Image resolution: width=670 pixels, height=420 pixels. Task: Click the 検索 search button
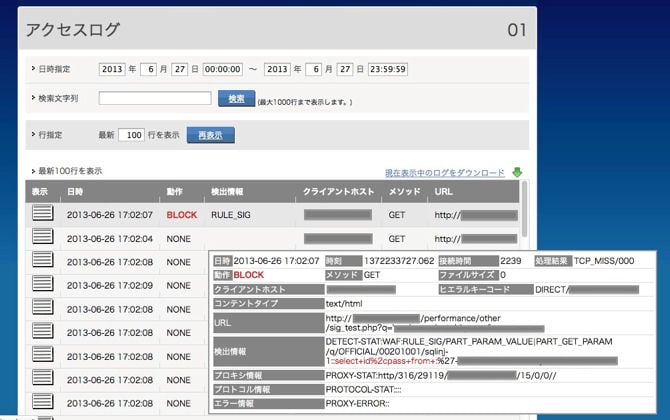[236, 98]
